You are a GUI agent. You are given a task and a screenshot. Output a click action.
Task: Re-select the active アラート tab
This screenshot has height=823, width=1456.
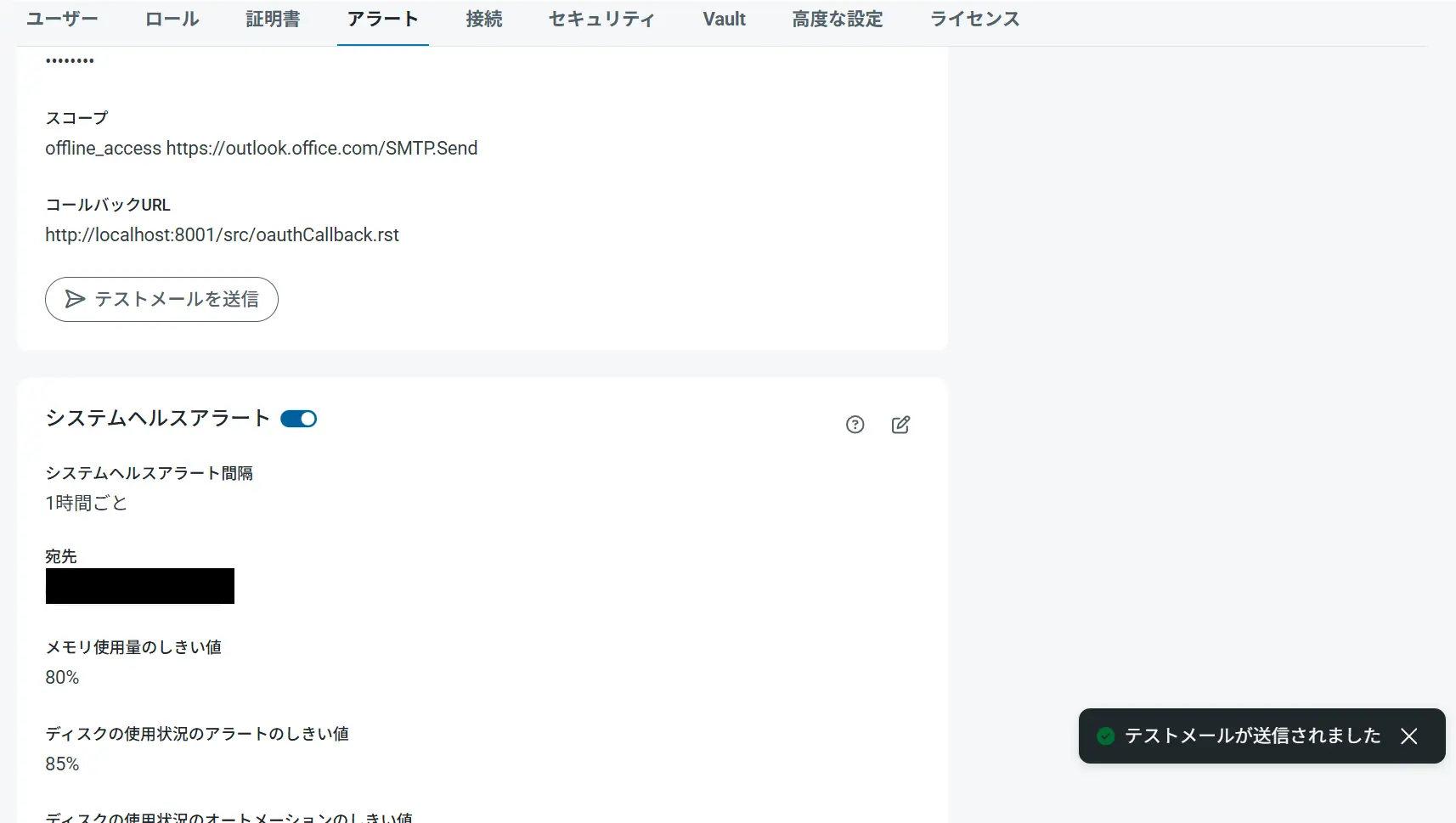[x=382, y=19]
